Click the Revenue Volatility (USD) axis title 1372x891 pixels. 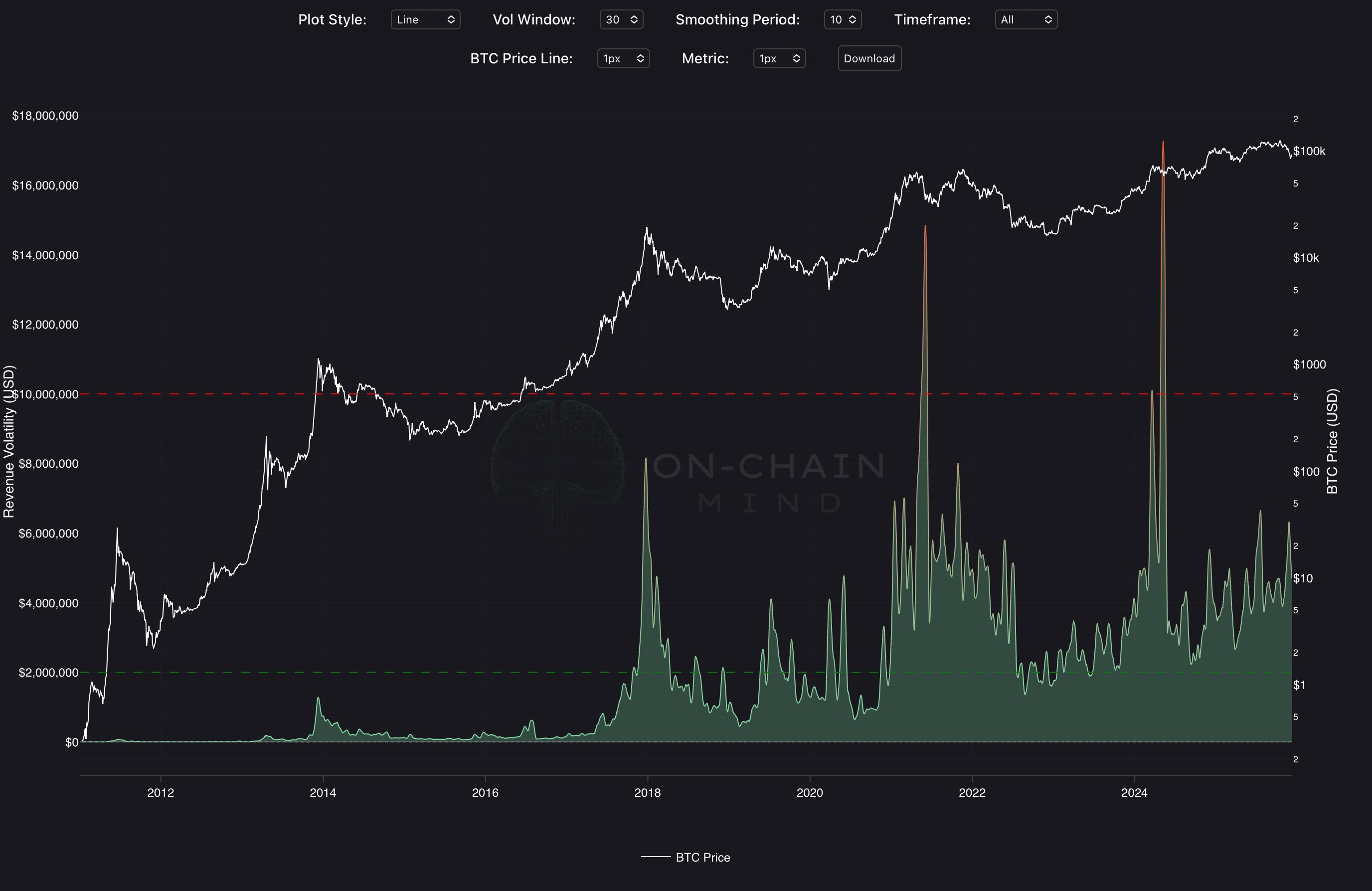(x=8, y=441)
